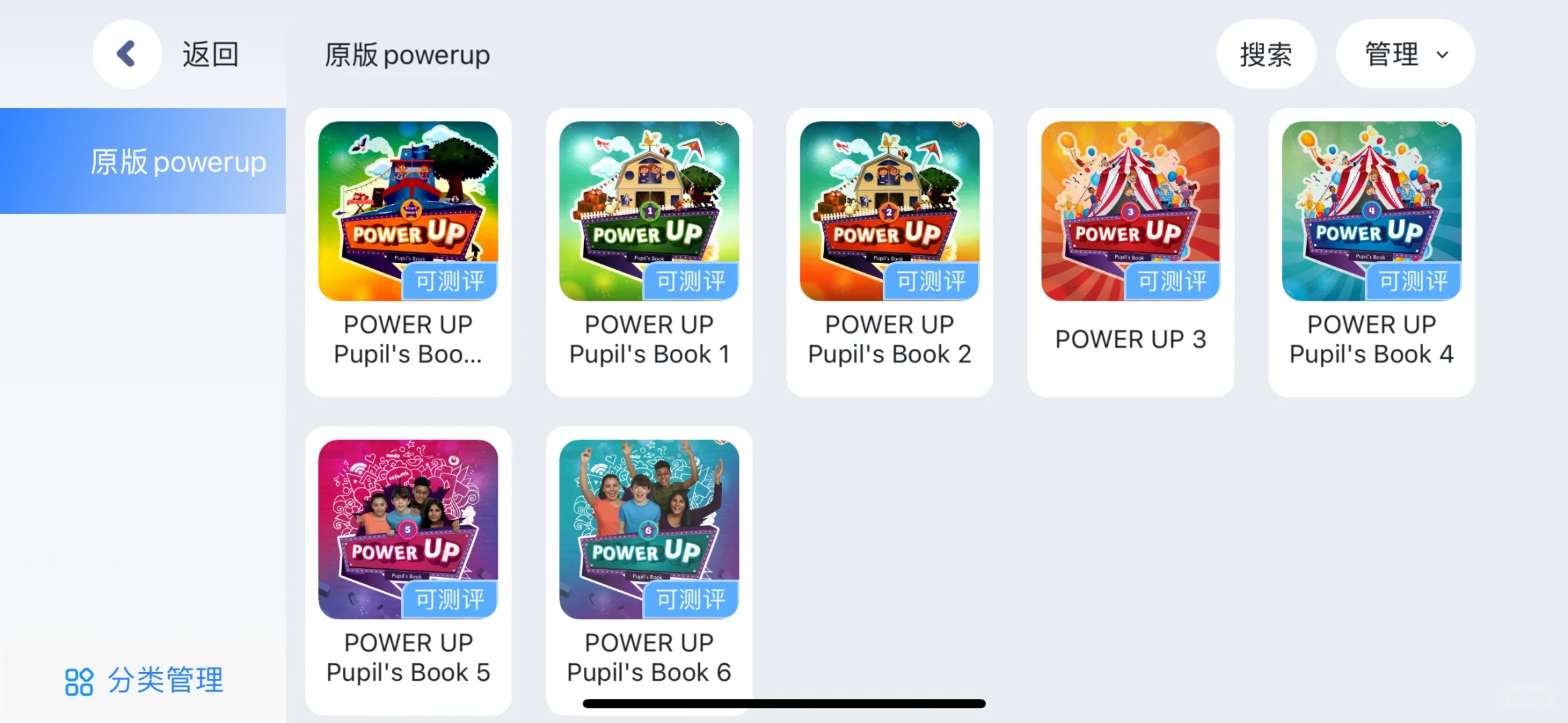Tap 可测评 badge on POWER UP 3
This screenshot has height=723, width=1568.
(1172, 281)
